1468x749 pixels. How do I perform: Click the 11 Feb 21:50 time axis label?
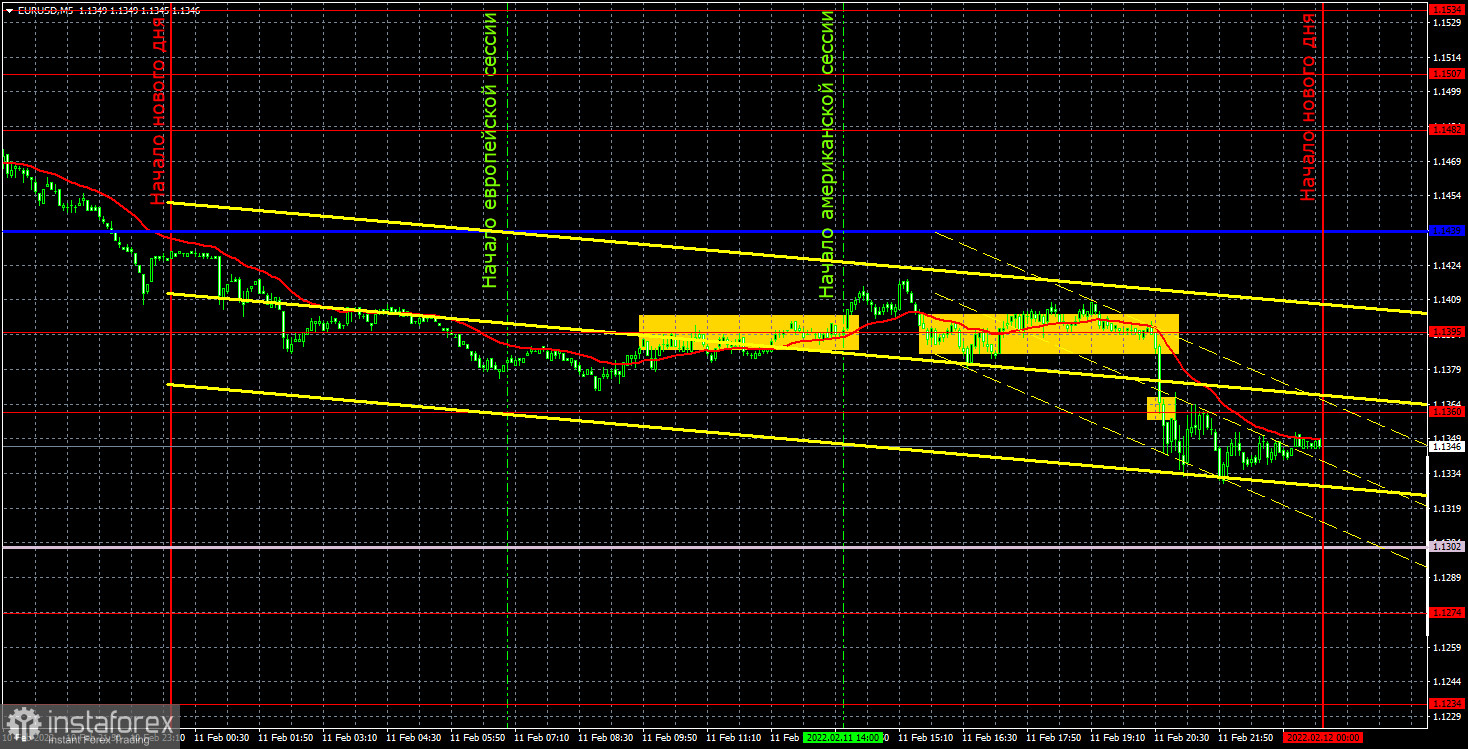tap(1246, 737)
